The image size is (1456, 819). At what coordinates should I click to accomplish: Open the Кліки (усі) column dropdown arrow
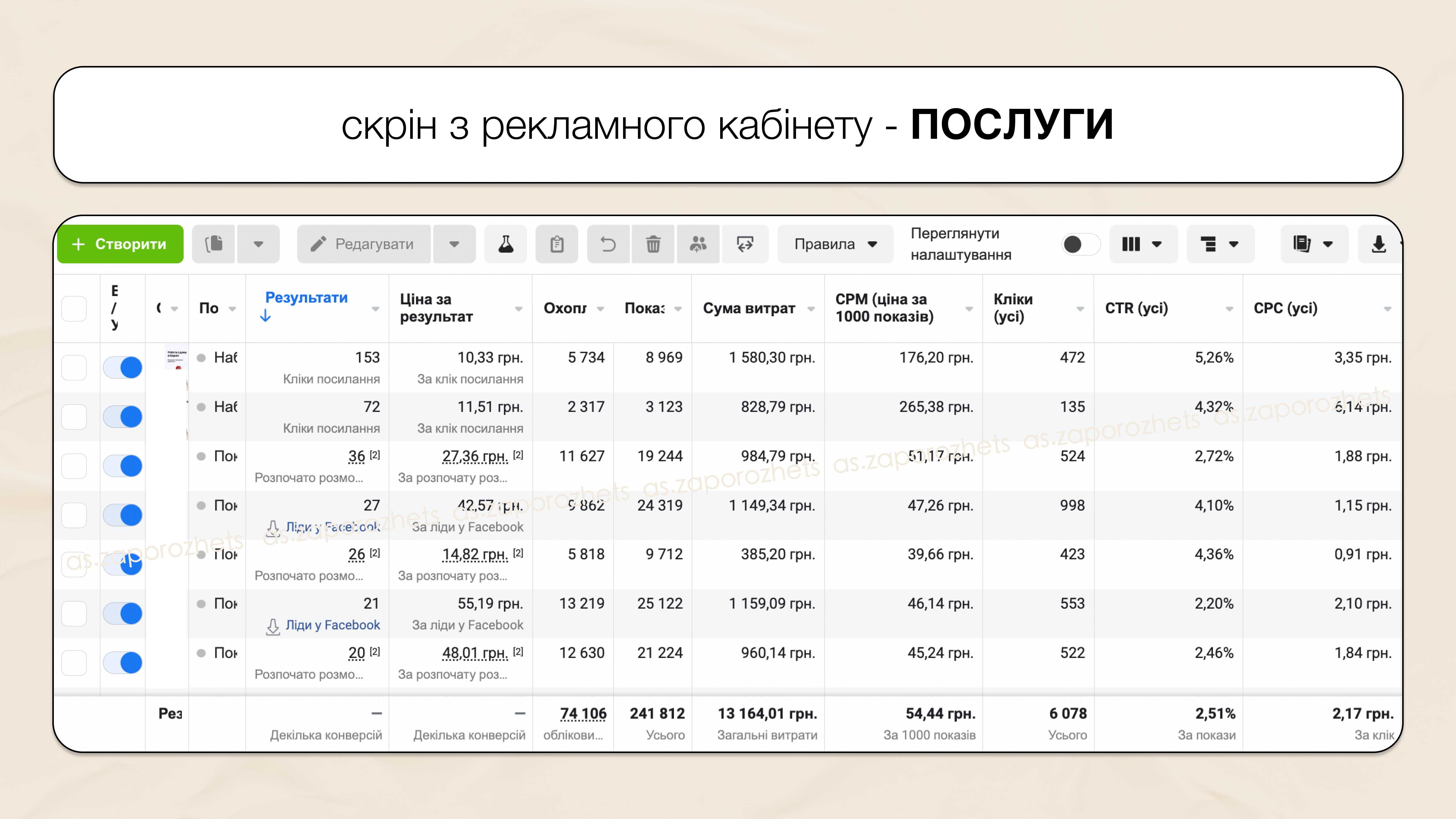pos(1080,309)
